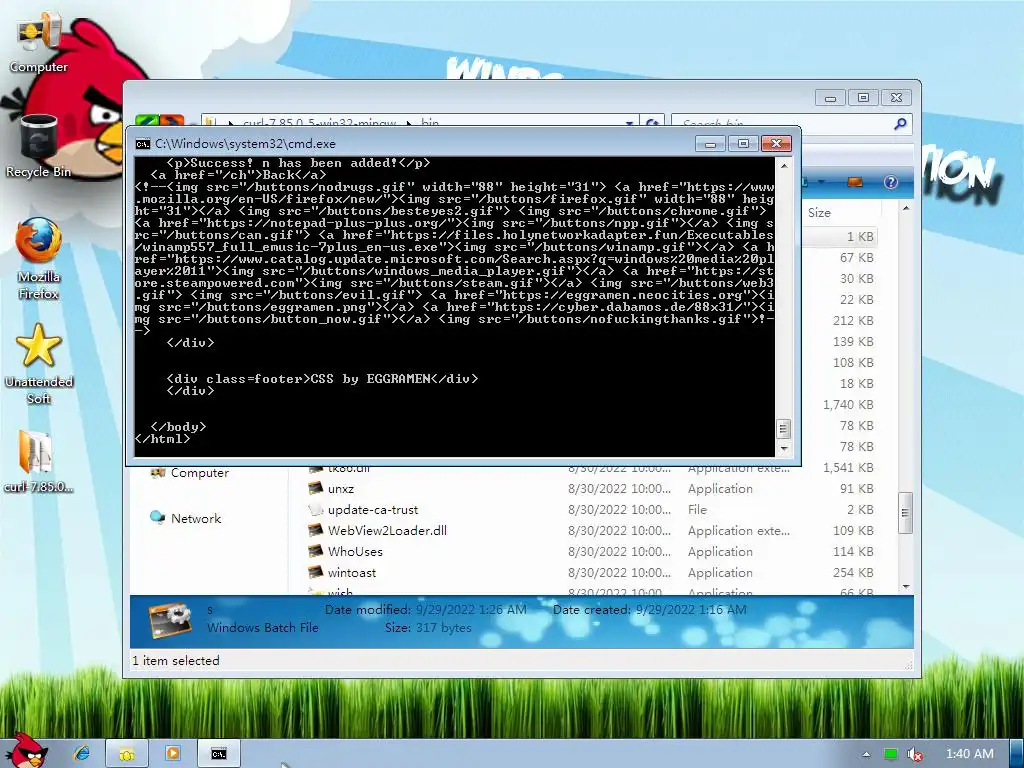Click into the Search bin field
This screenshot has width=1024, height=768.
[x=784, y=122]
